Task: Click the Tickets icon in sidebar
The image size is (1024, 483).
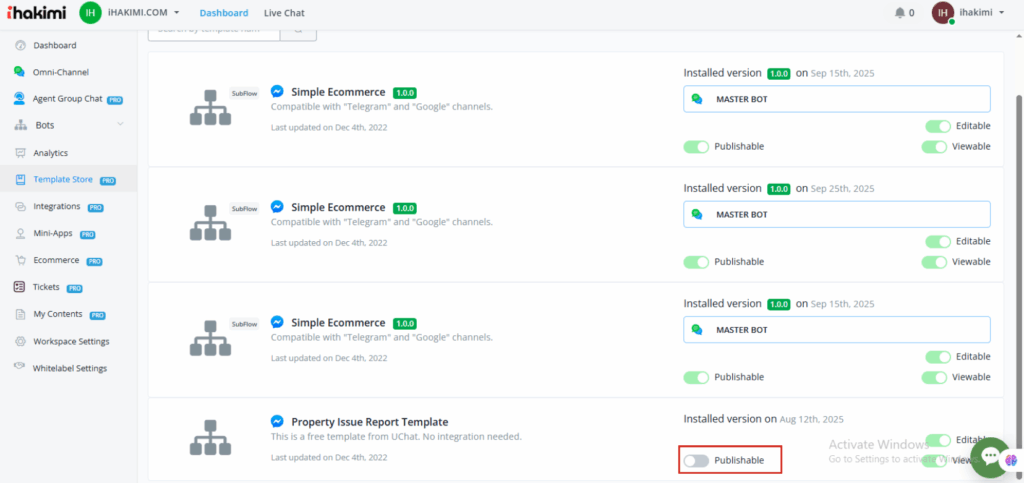Action: pyautogui.click(x=20, y=287)
